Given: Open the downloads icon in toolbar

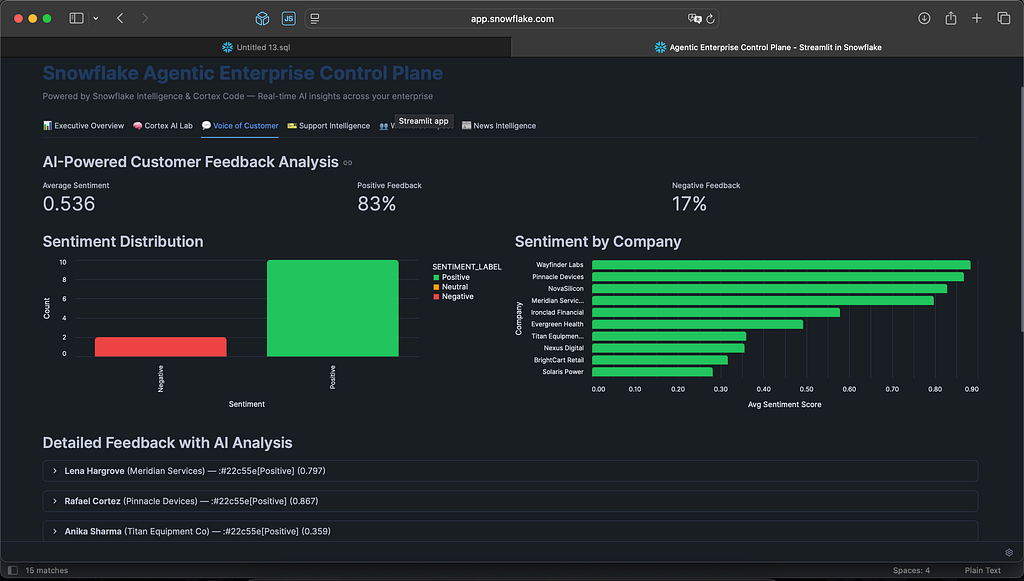Looking at the screenshot, I should click(x=924, y=18).
